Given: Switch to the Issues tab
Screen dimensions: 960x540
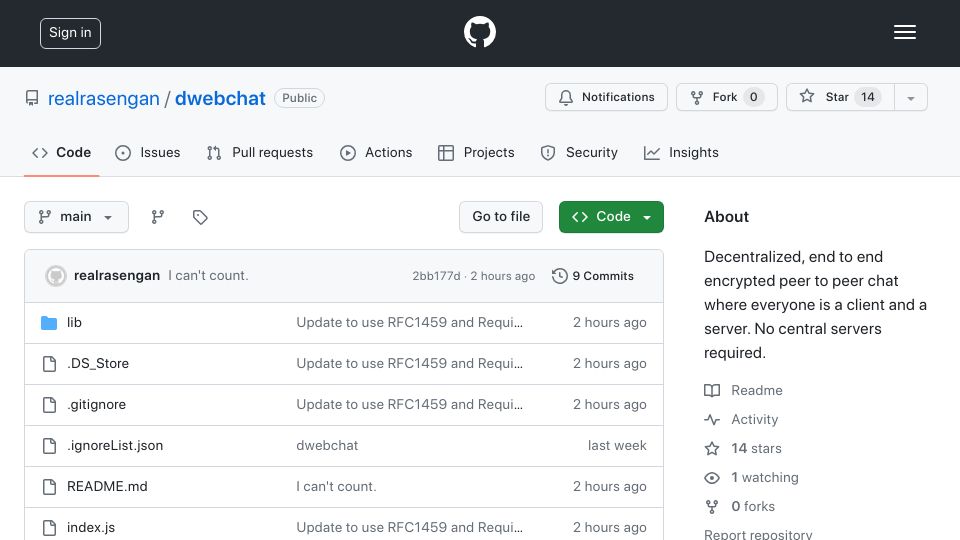Looking at the screenshot, I should (148, 152).
